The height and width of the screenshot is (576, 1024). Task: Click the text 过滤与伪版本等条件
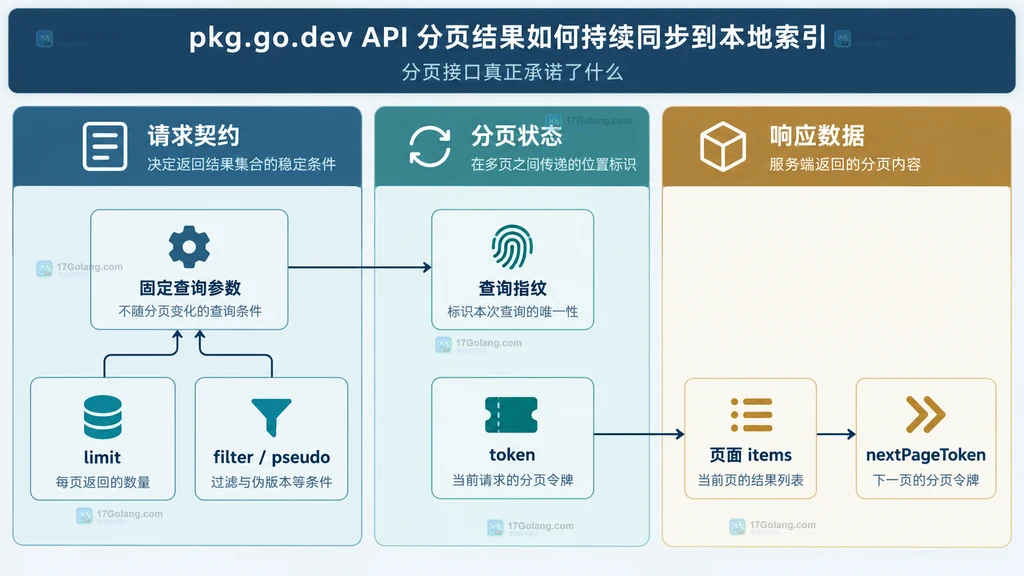click(x=271, y=482)
